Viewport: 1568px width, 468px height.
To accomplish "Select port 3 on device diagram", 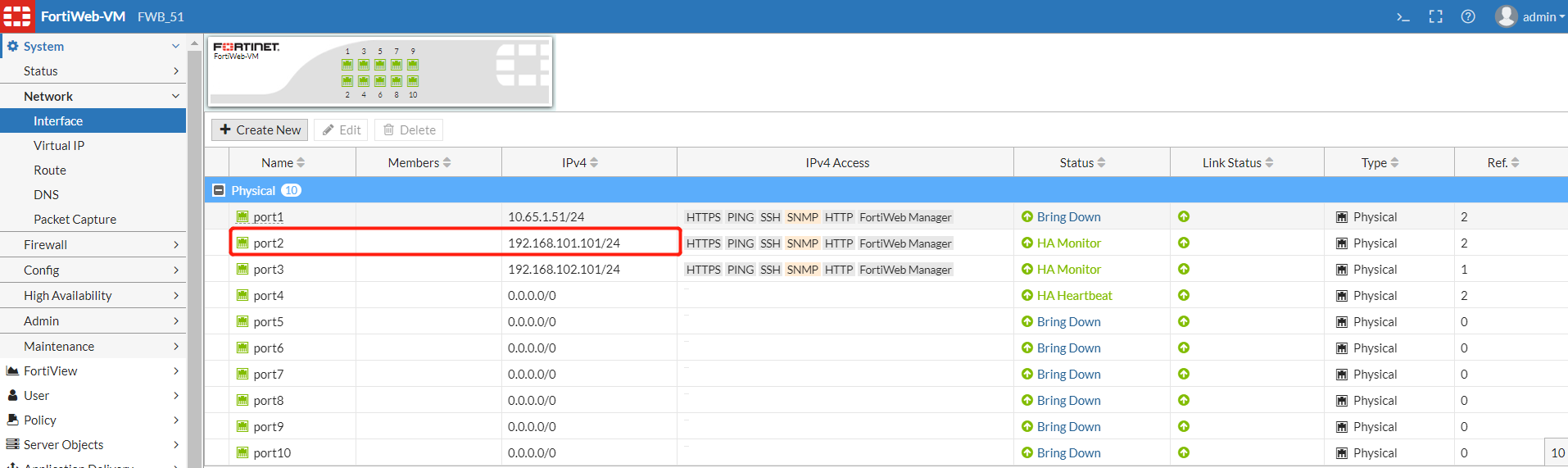I will pos(364,65).
